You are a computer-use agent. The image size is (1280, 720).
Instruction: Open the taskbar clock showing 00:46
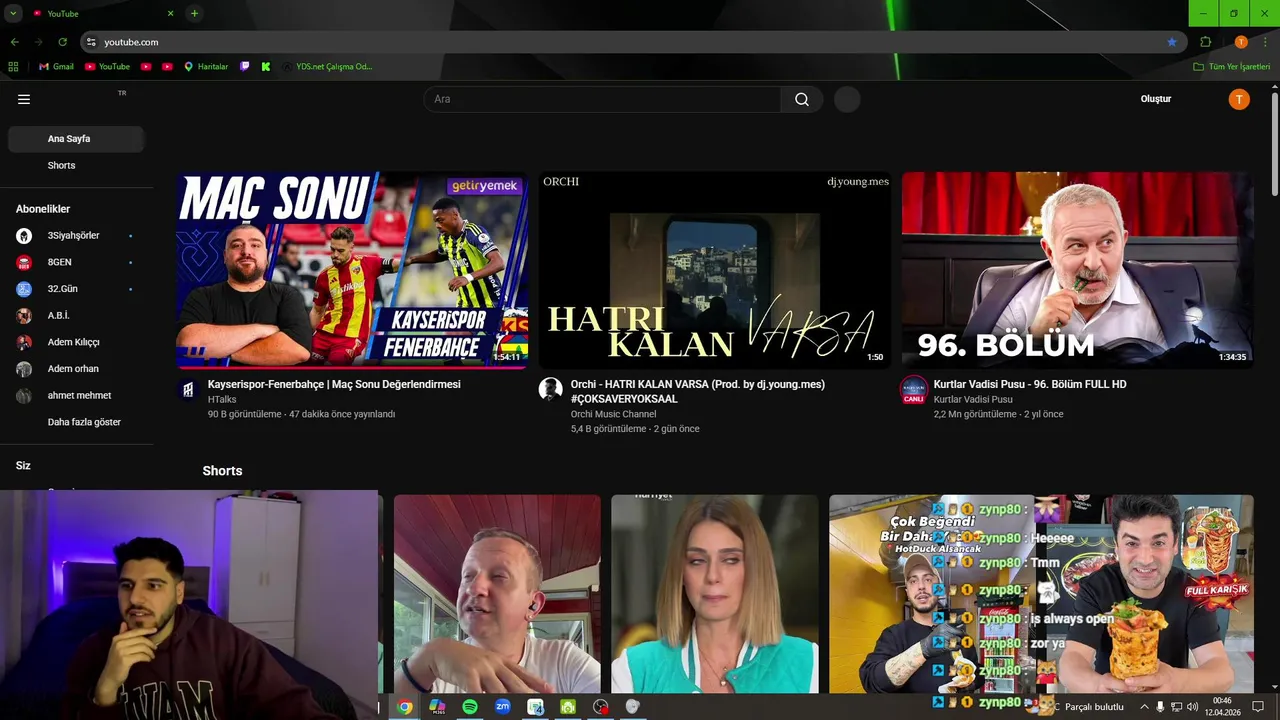tap(1222, 707)
